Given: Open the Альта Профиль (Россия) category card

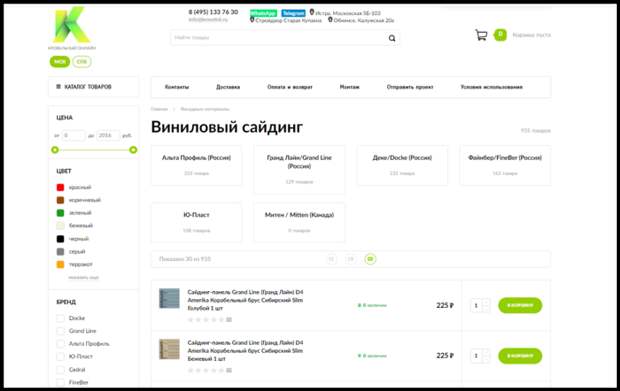Looking at the screenshot, I should click(x=197, y=165).
